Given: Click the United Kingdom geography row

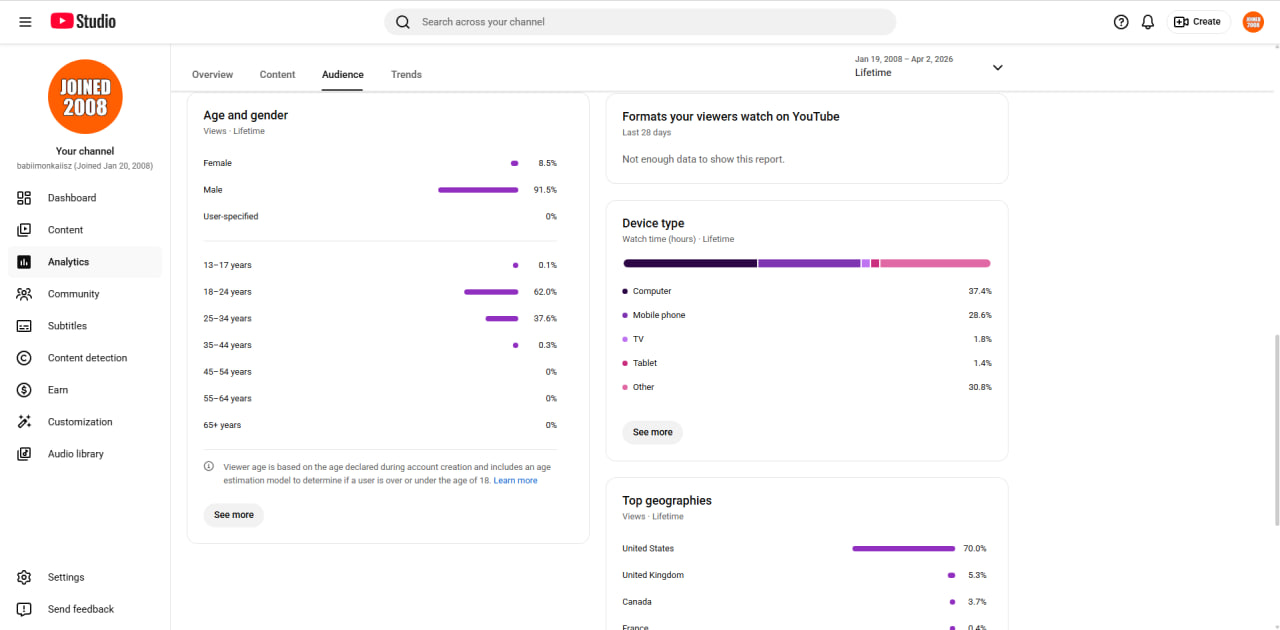Looking at the screenshot, I should pyautogui.click(x=805, y=576).
